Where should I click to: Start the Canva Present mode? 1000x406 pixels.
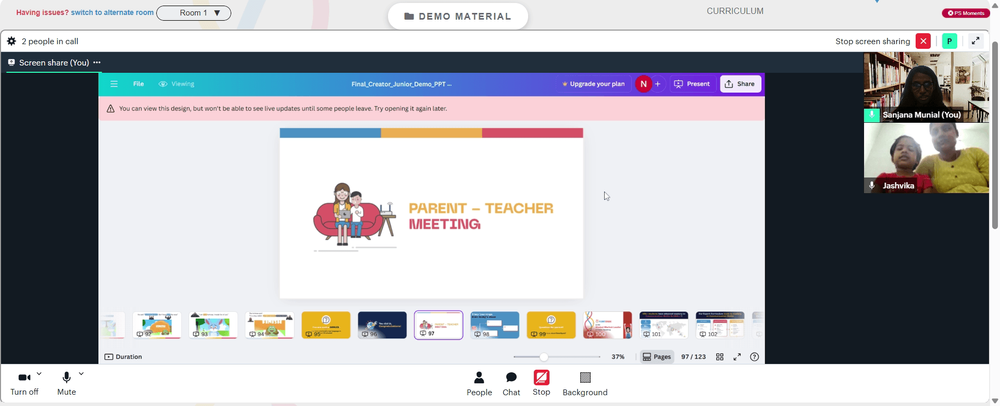692,84
